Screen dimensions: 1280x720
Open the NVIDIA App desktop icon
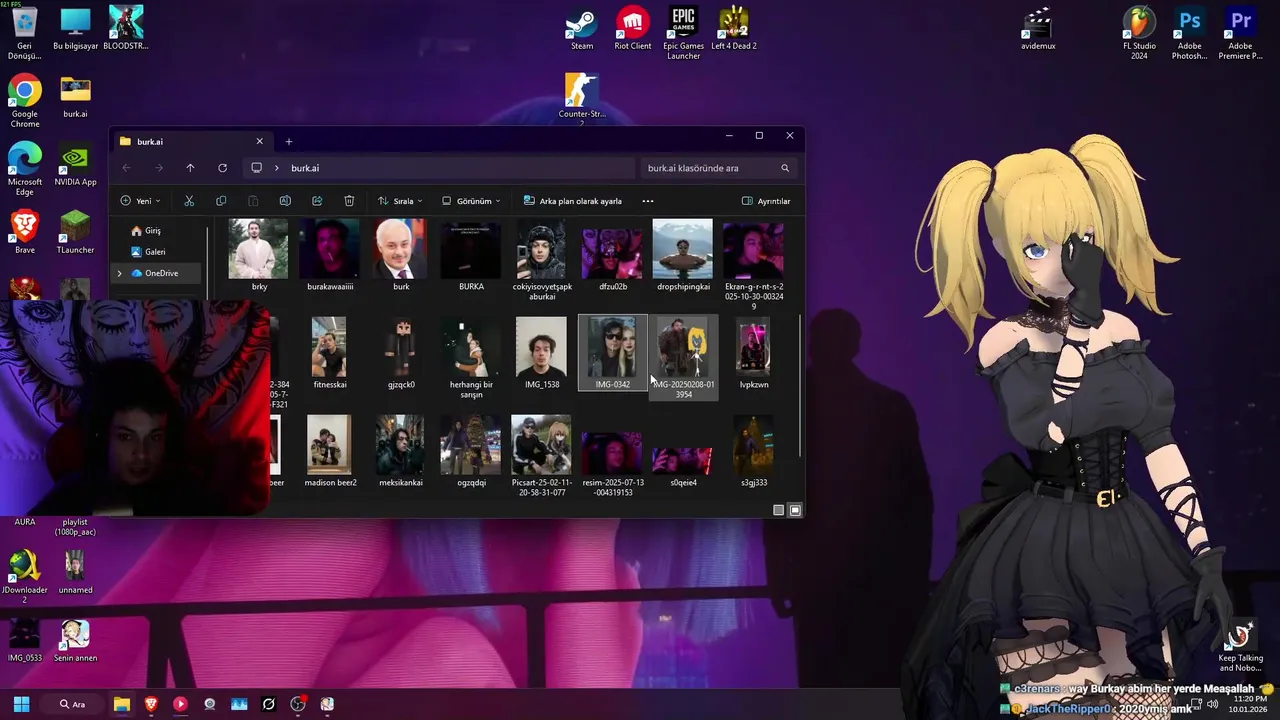[75, 165]
